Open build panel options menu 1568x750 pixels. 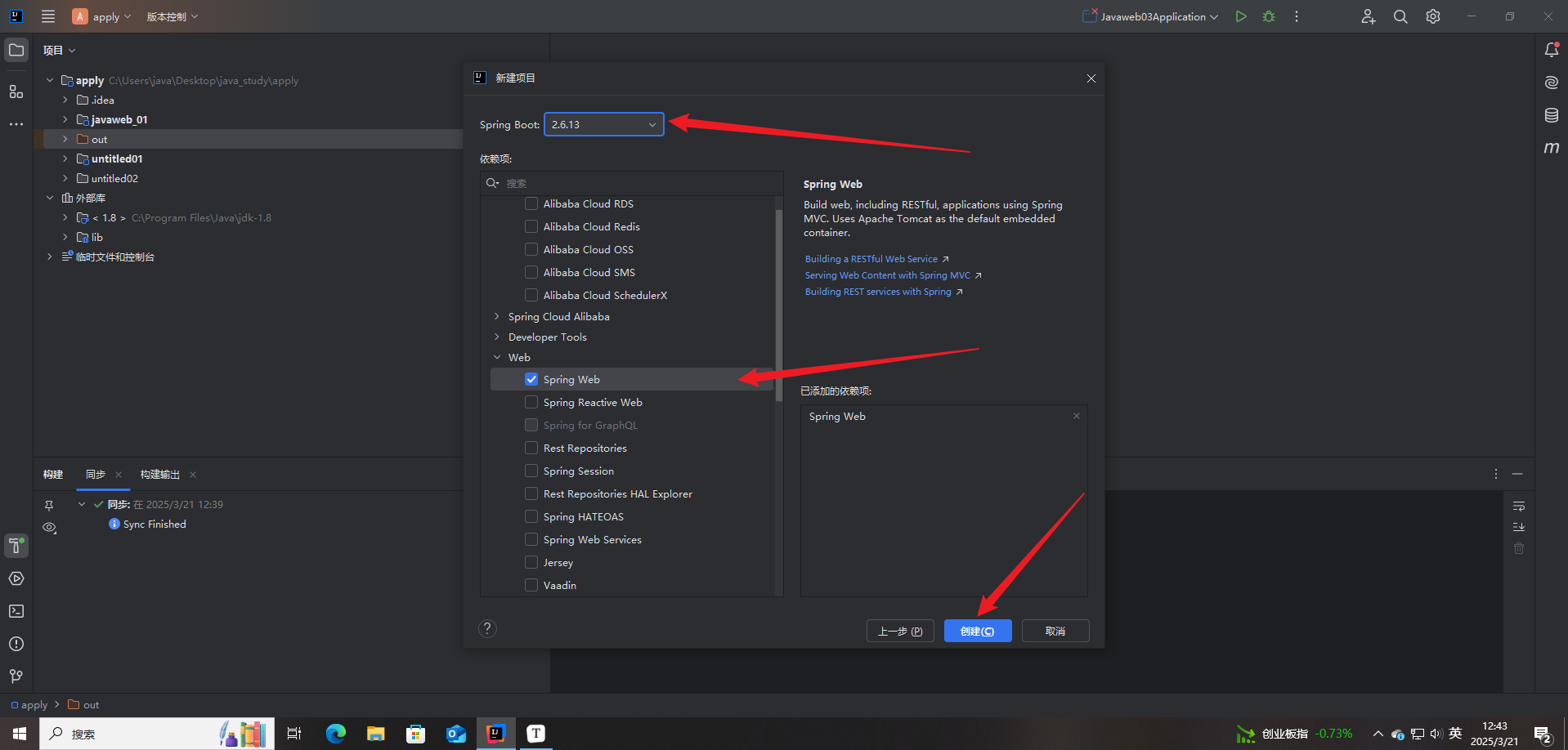pyautogui.click(x=1496, y=474)
